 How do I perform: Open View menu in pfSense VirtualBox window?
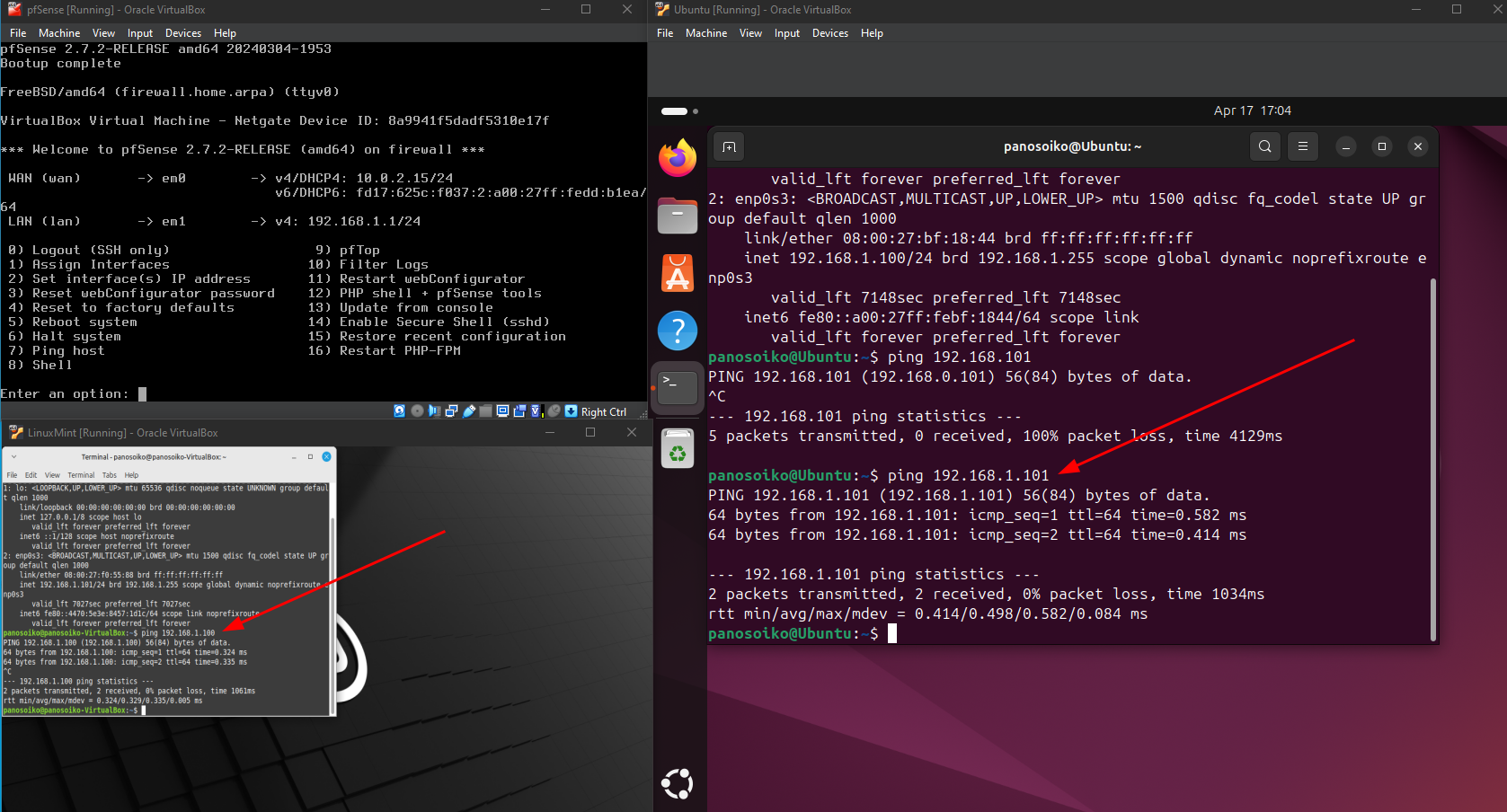pos(103,33)
